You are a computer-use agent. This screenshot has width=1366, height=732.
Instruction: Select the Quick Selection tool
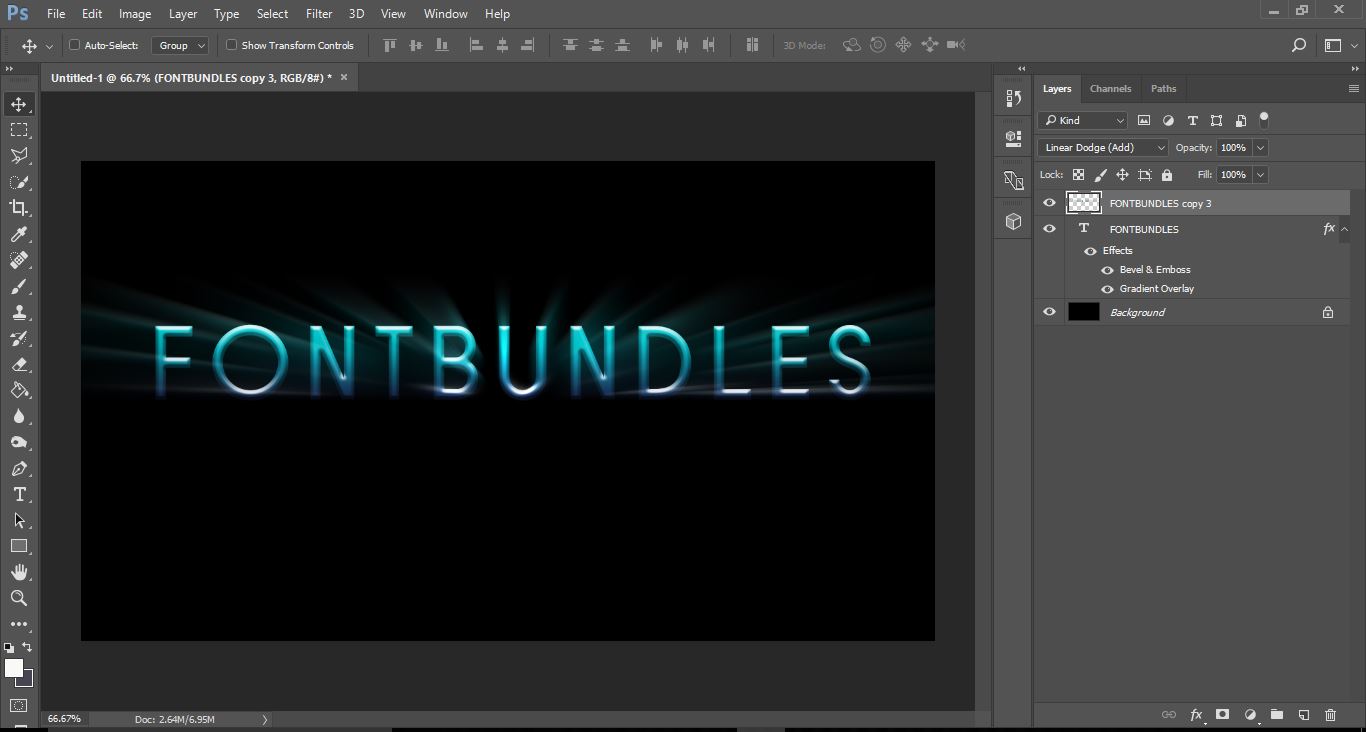pyautogui.click(x=19, y=182)
